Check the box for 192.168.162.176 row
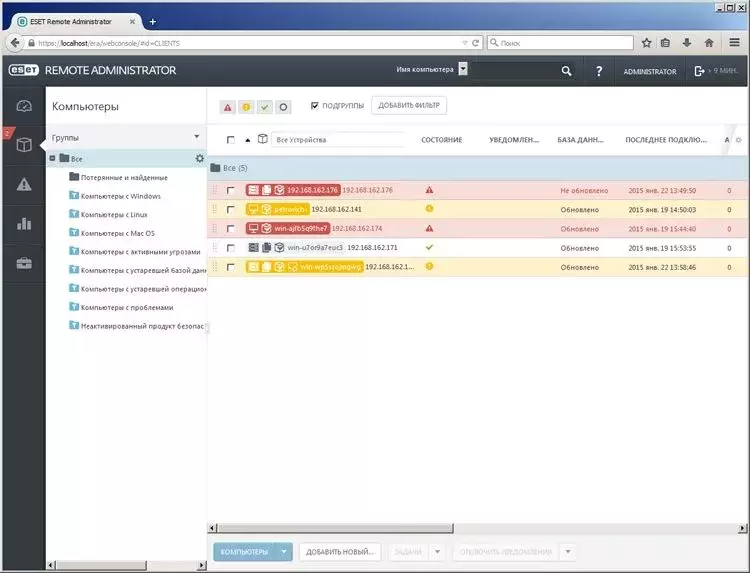The image size is (750, 573). pyautogui.click(x=231, y=190)
